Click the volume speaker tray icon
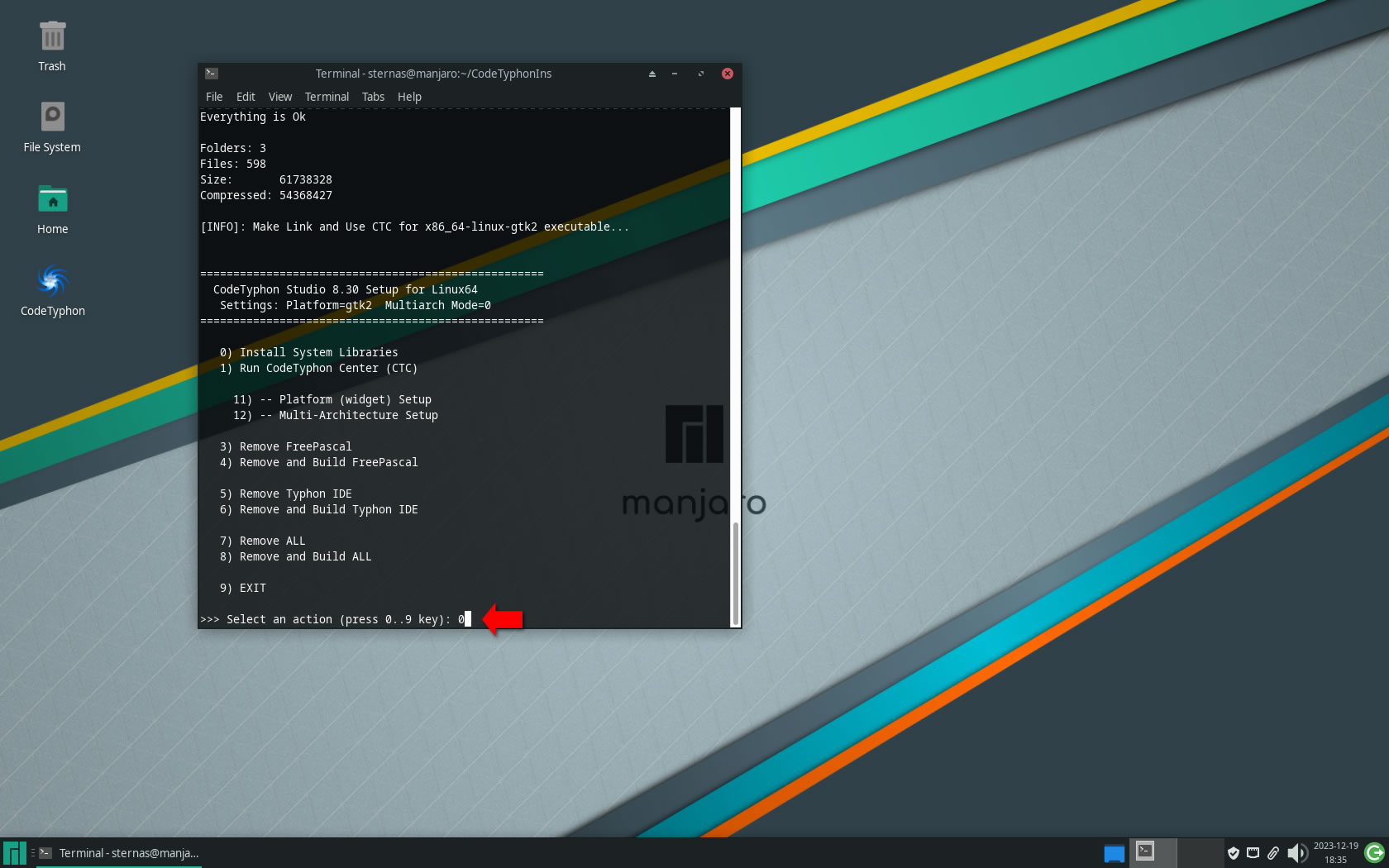The image size is (1389, 868). (1296, 853)
